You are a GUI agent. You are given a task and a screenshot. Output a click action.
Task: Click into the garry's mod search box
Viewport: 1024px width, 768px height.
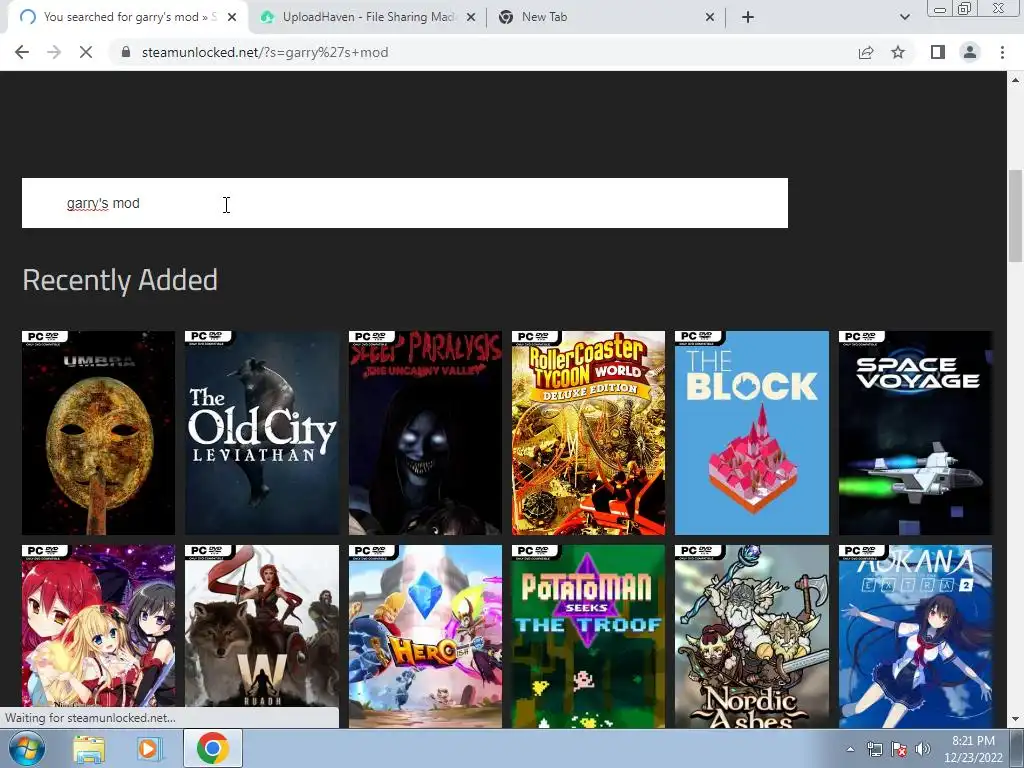[x=405, y=203]
